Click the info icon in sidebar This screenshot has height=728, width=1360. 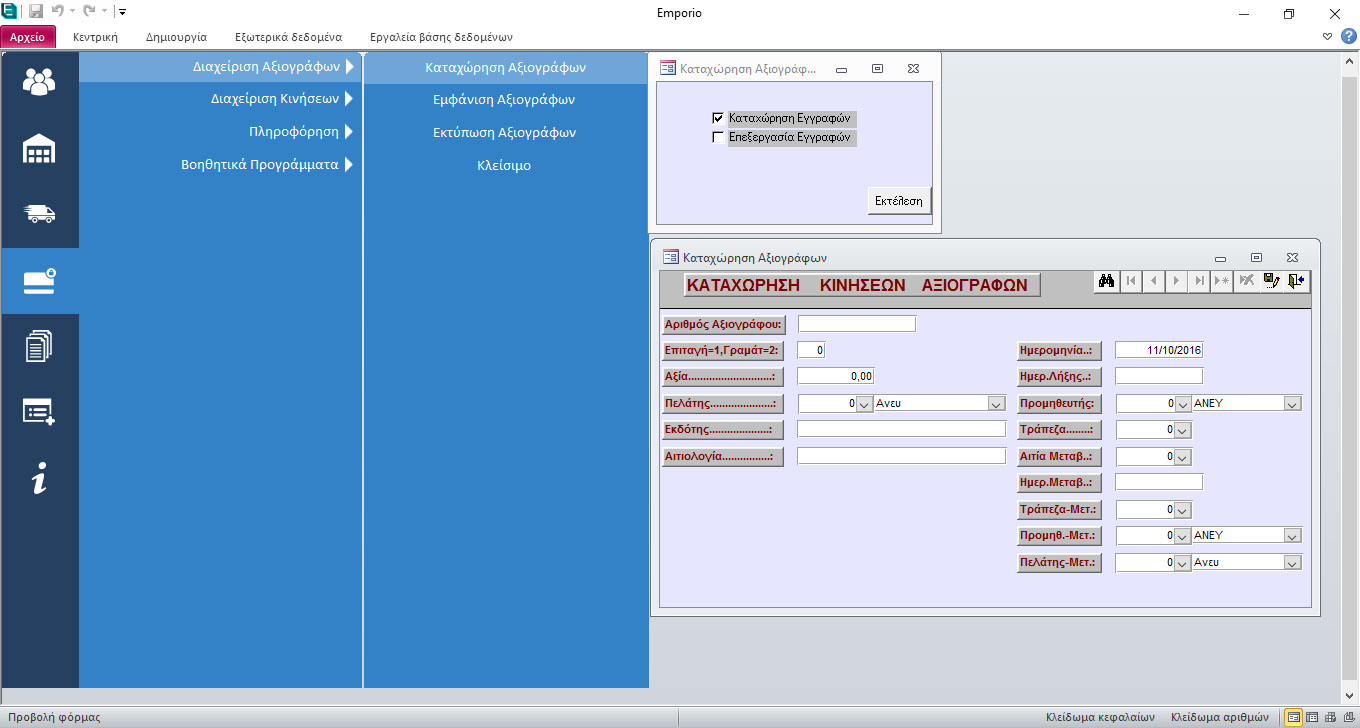point(39,479)
